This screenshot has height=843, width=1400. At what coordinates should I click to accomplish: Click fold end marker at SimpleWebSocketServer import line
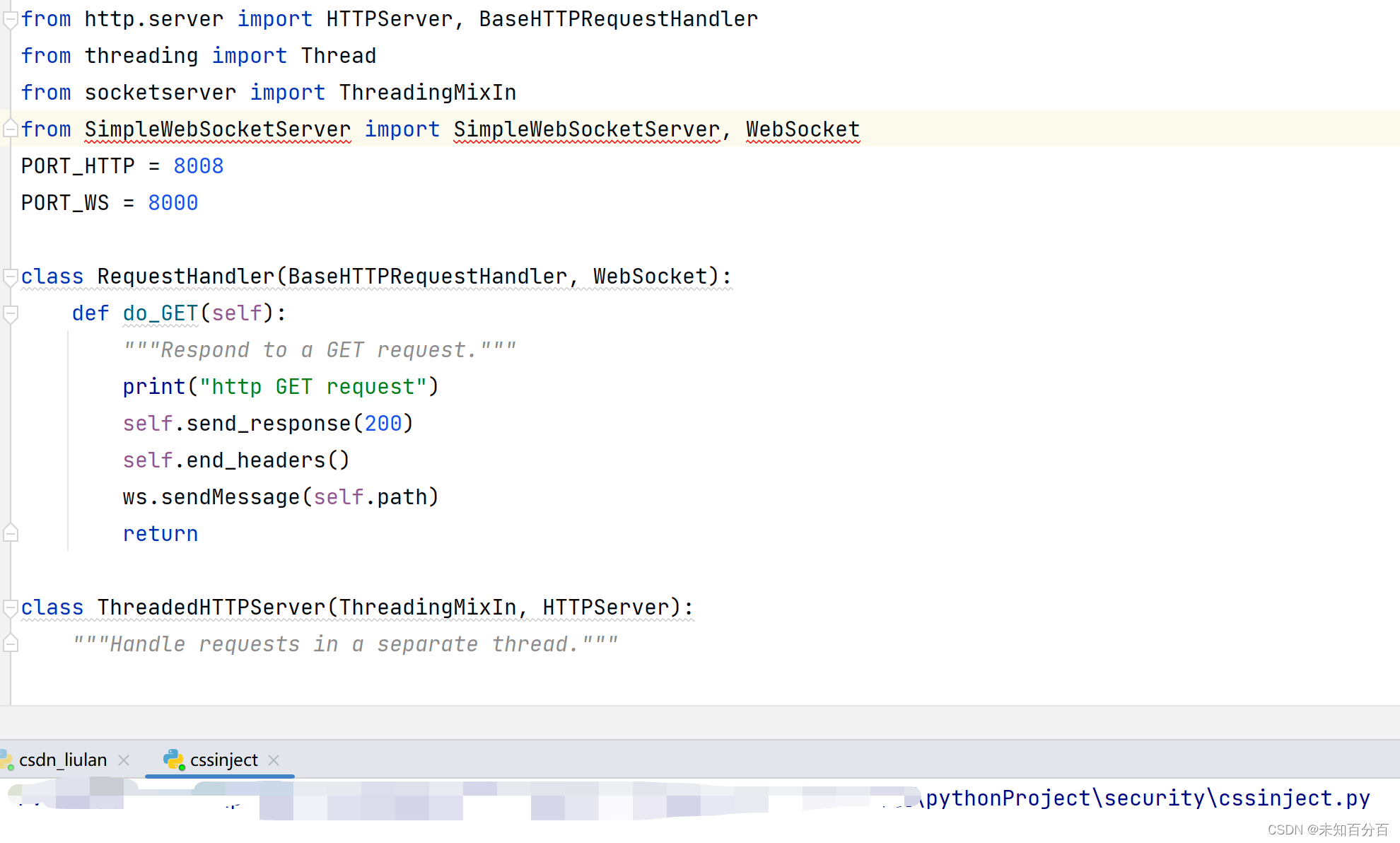[10, 129]
